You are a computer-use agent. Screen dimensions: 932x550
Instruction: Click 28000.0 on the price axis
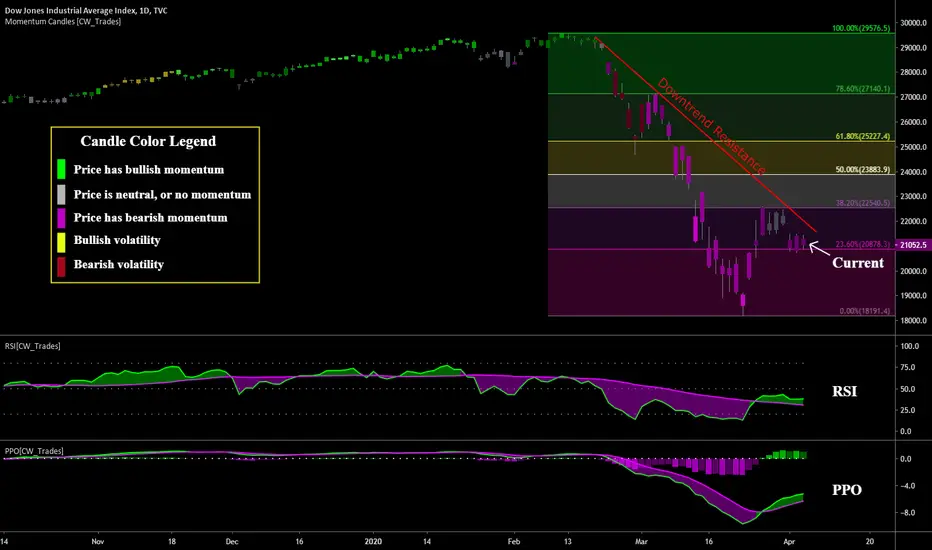tap(913, 73)
